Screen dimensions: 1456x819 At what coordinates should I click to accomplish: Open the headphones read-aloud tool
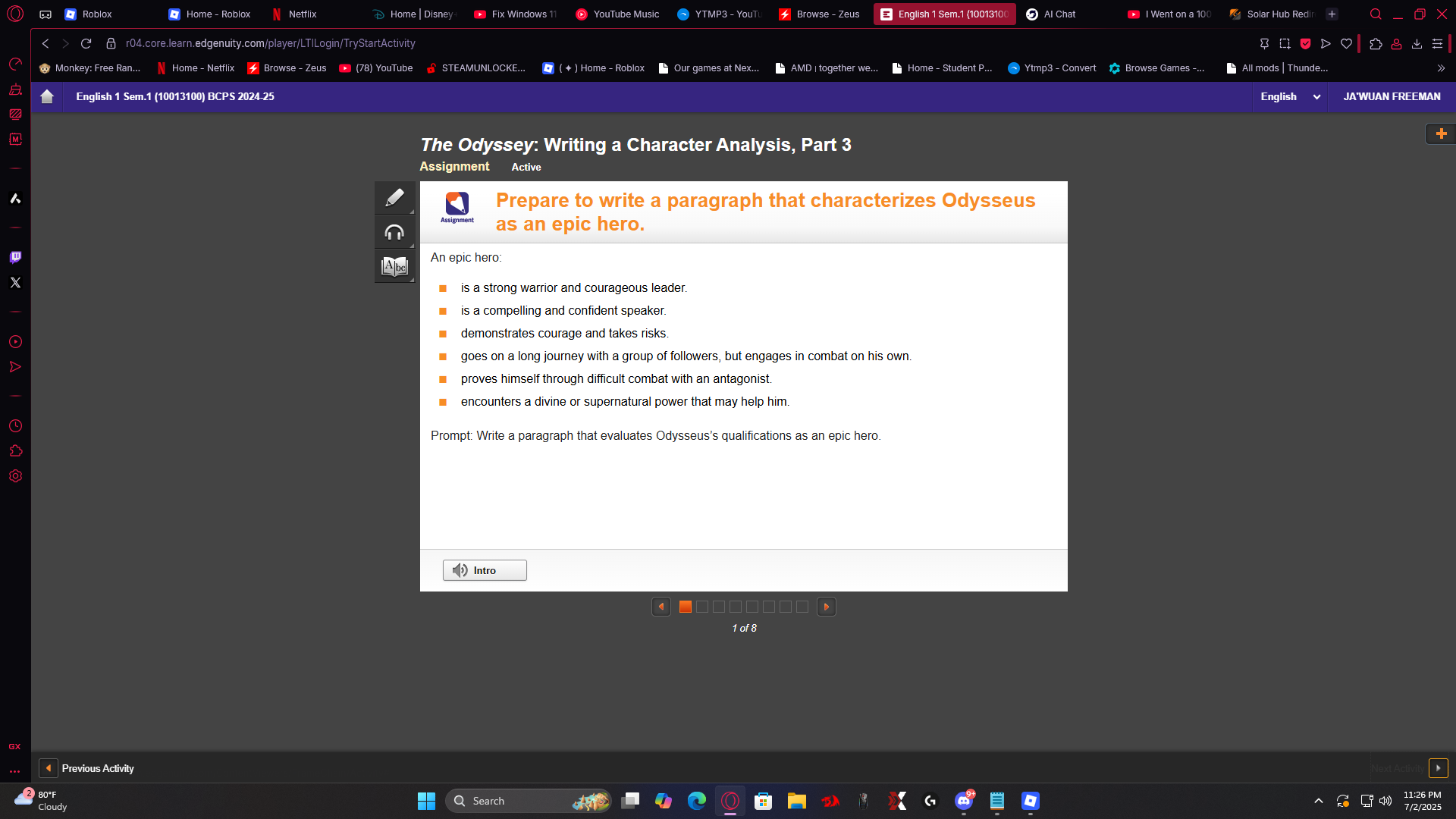pyautogui.click(x=394, y=233)
